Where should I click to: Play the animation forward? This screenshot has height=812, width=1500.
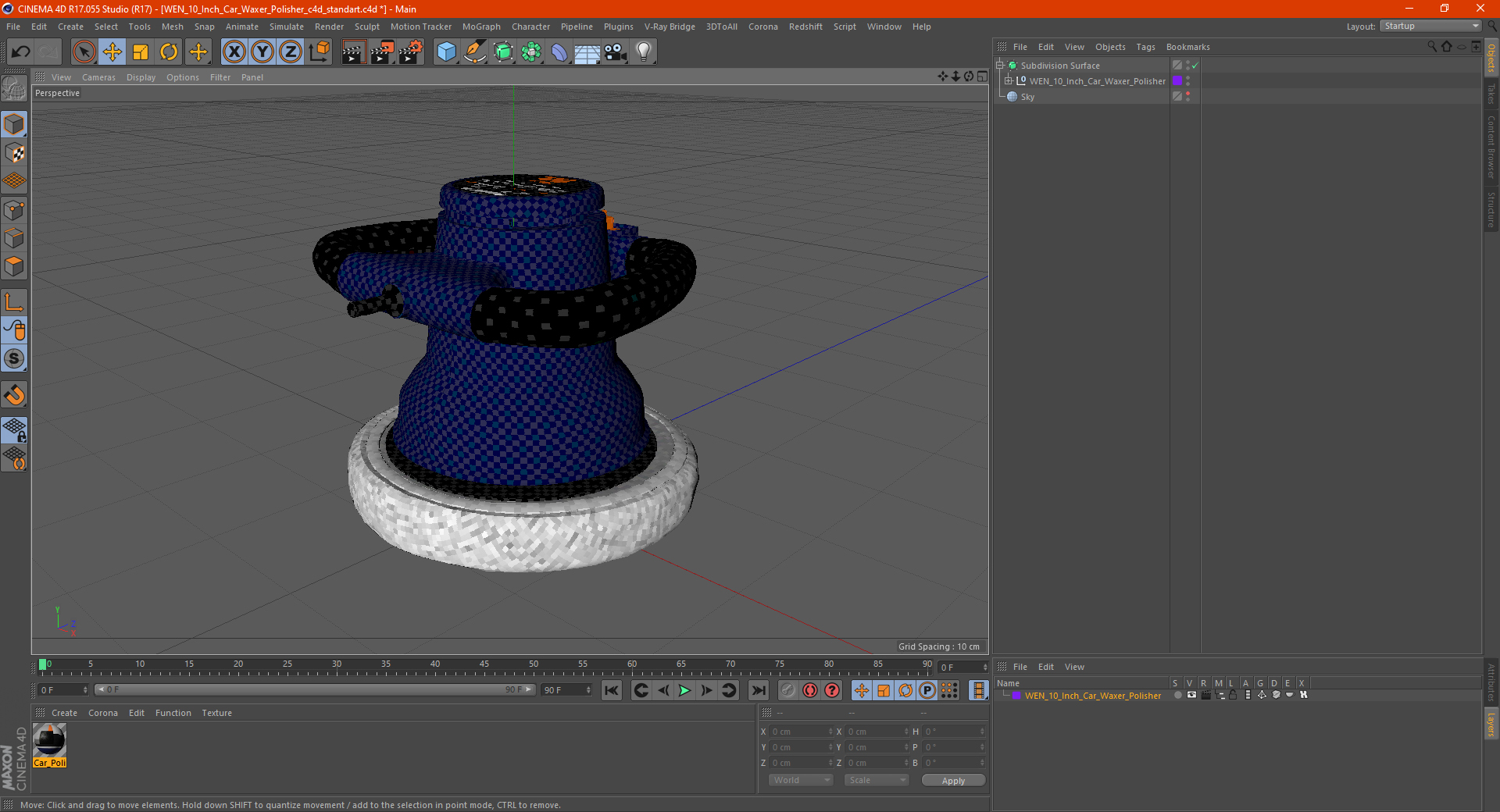[x=684, y=690]
